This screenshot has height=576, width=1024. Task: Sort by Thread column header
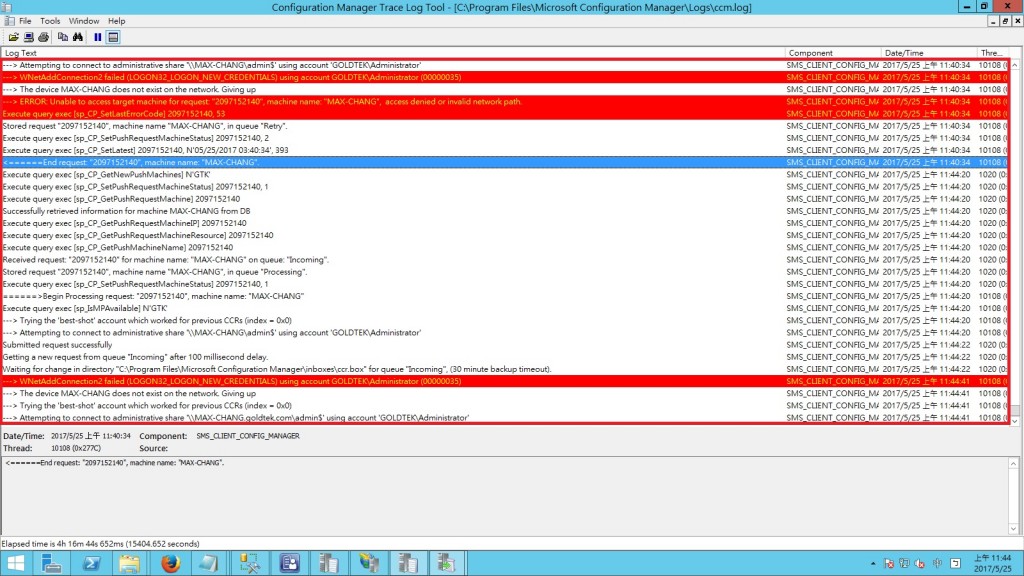point(991,53)
